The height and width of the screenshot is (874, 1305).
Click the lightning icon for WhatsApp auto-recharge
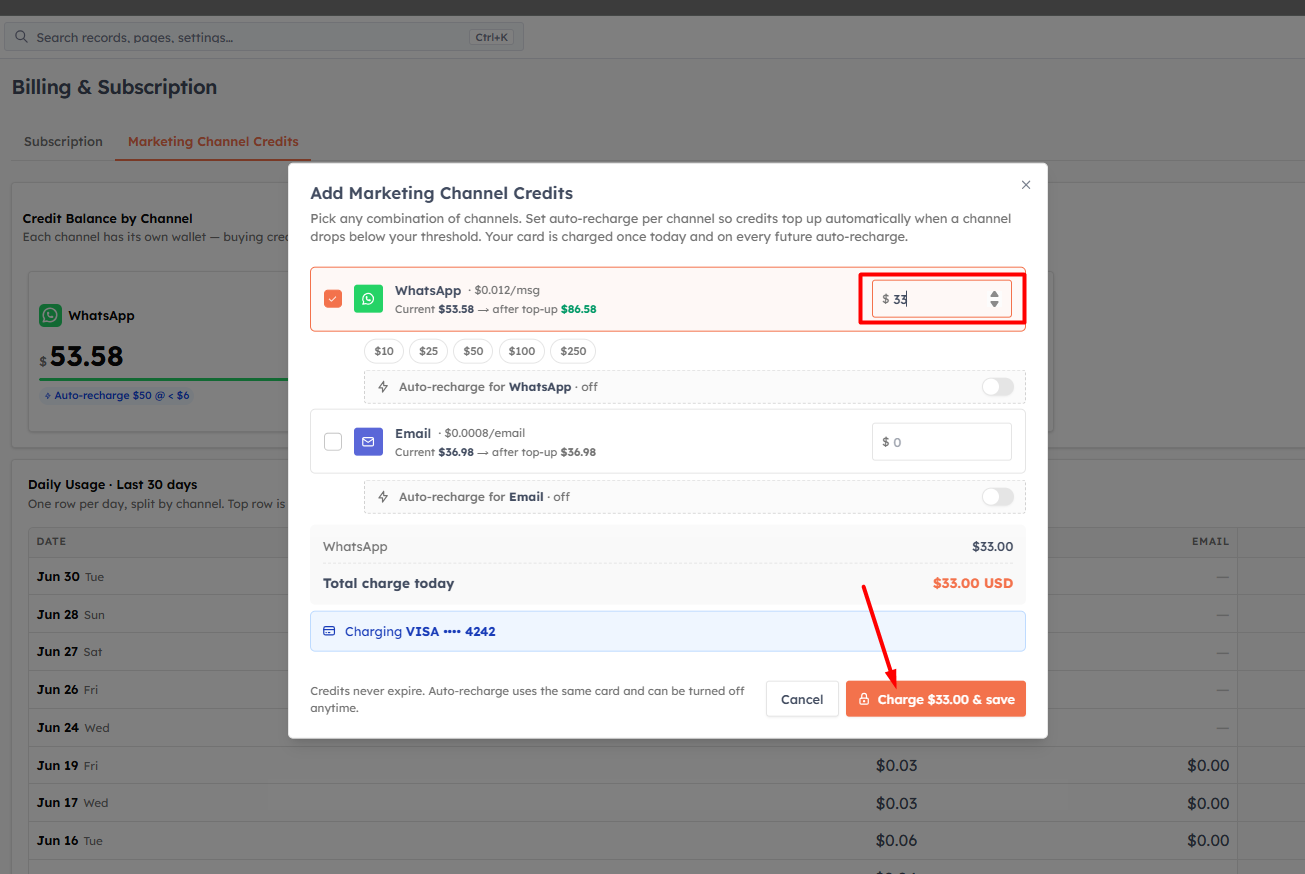(383, 387)
